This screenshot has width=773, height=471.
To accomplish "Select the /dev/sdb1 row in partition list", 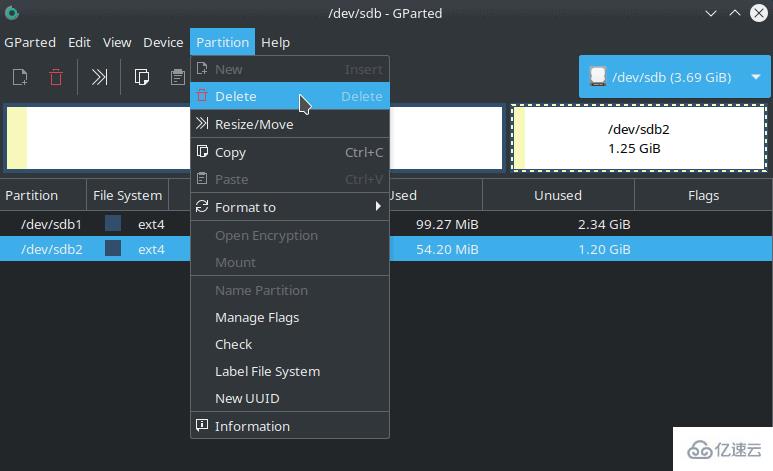I will pyautogui.click(x=386, y=224).
